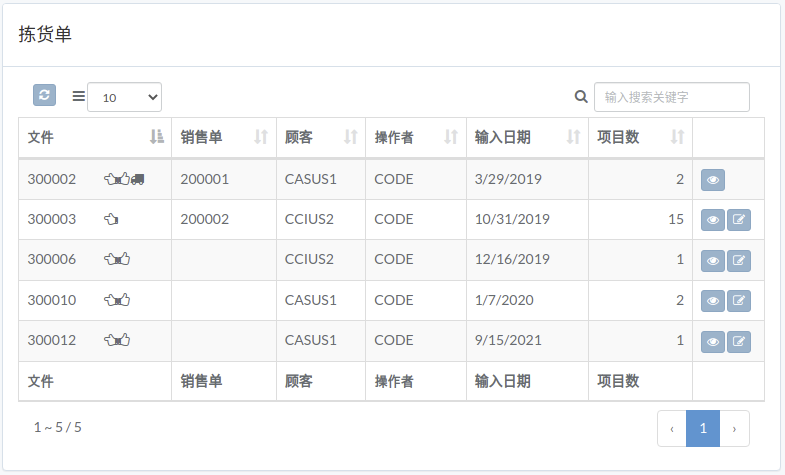The width and height of the screenshot is (785, 475).
Task: View picking list 300002 with eye icon
Action: (713, 180)
